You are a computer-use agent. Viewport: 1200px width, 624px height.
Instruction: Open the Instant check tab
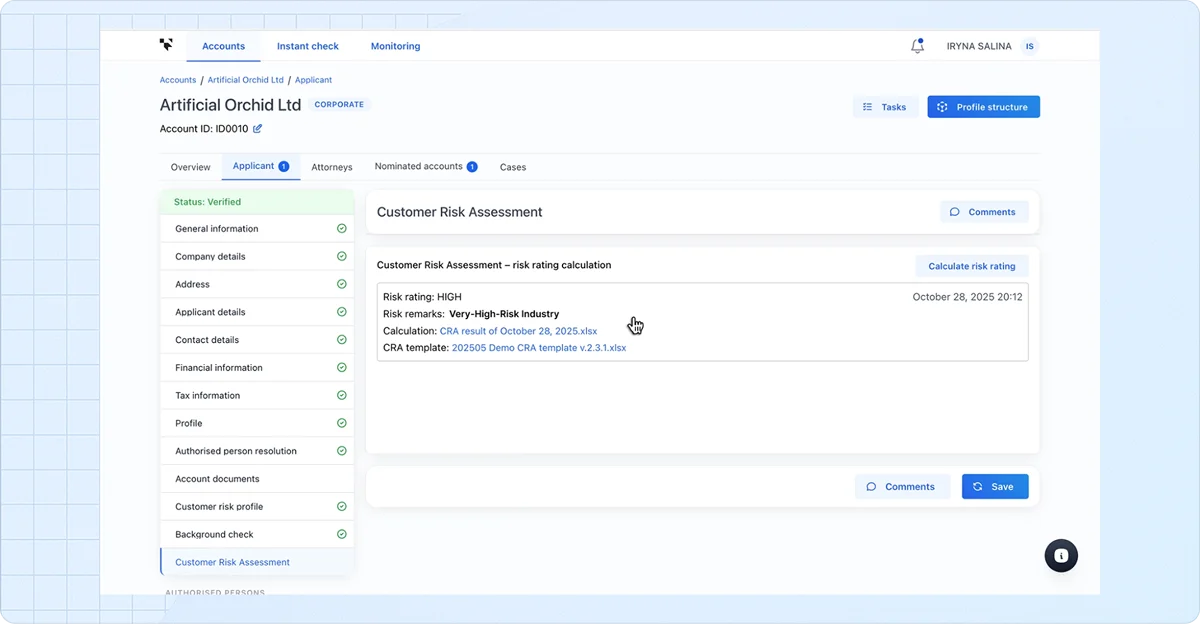(308, 46)
